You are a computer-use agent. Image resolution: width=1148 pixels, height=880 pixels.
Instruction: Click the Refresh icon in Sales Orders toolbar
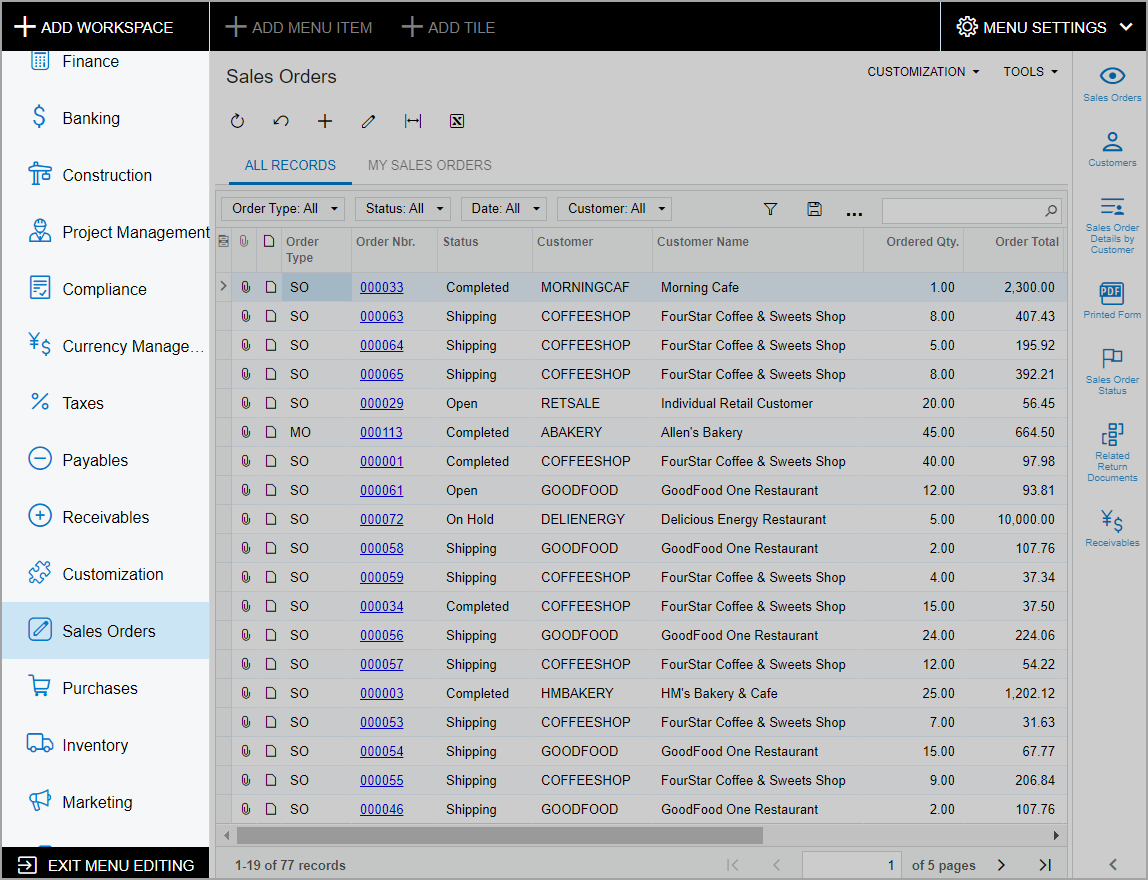coord(237,121)
